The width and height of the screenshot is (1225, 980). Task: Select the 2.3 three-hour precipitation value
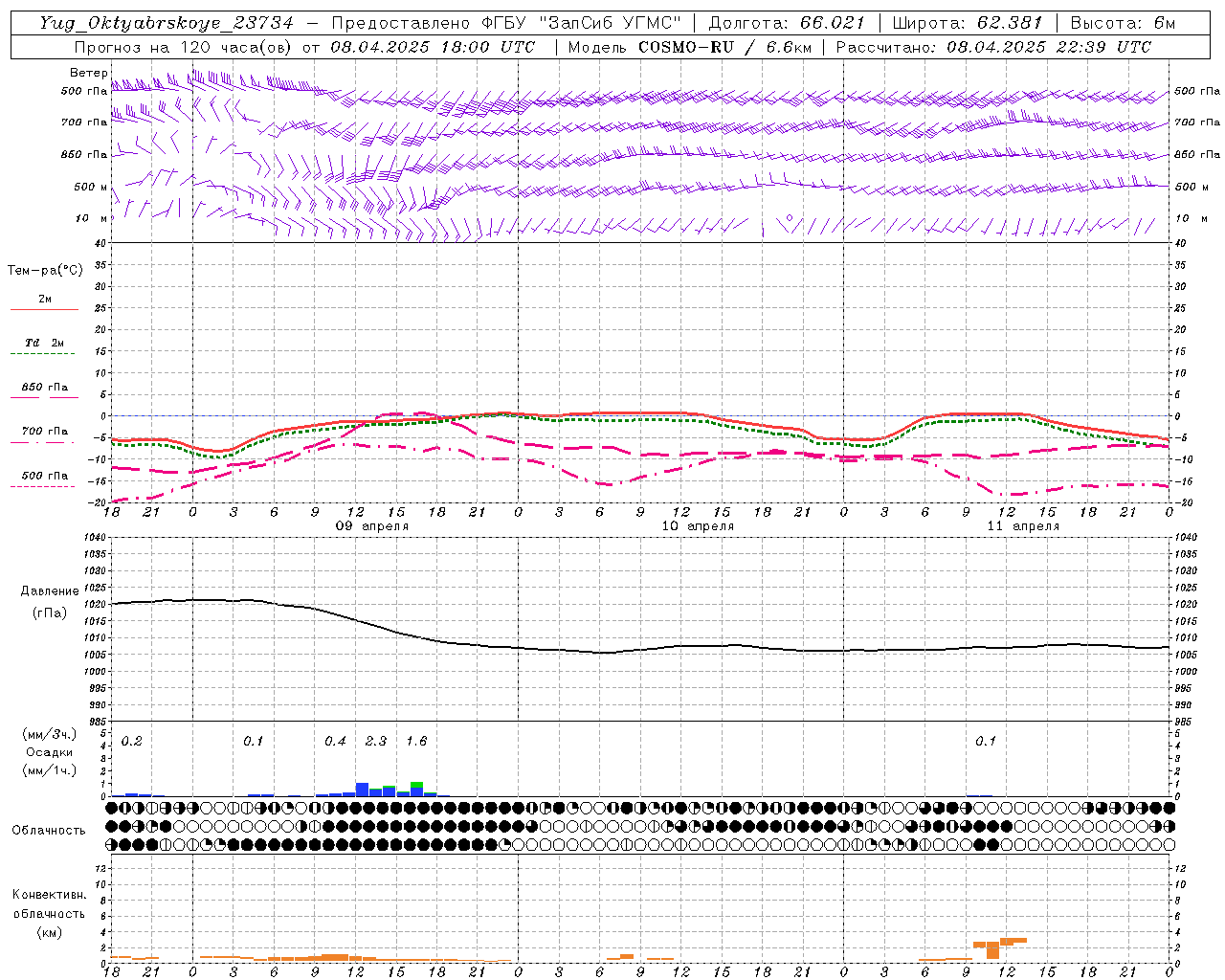[376, 741]
